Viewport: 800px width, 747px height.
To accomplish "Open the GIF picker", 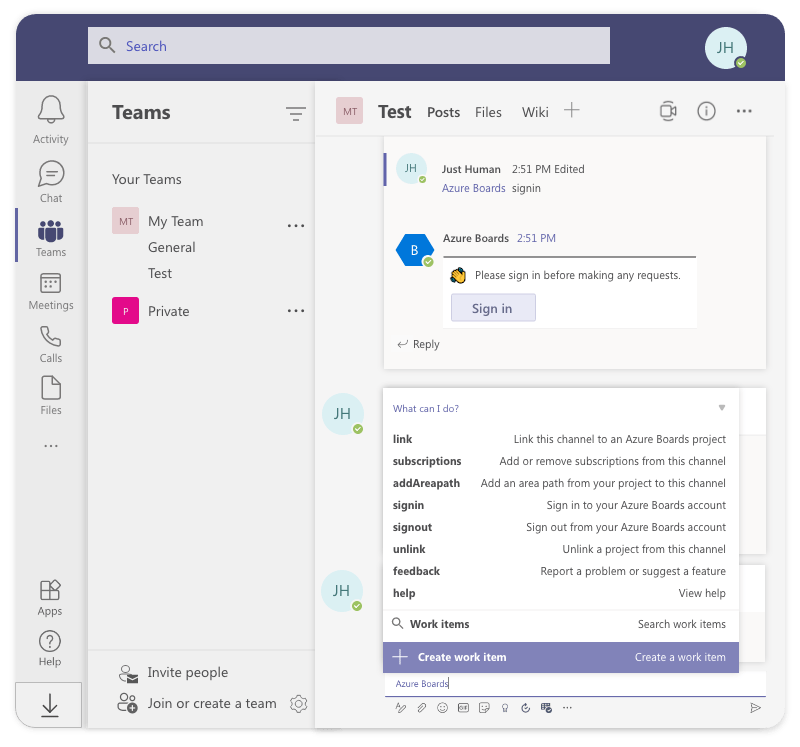I will (463, 708).
